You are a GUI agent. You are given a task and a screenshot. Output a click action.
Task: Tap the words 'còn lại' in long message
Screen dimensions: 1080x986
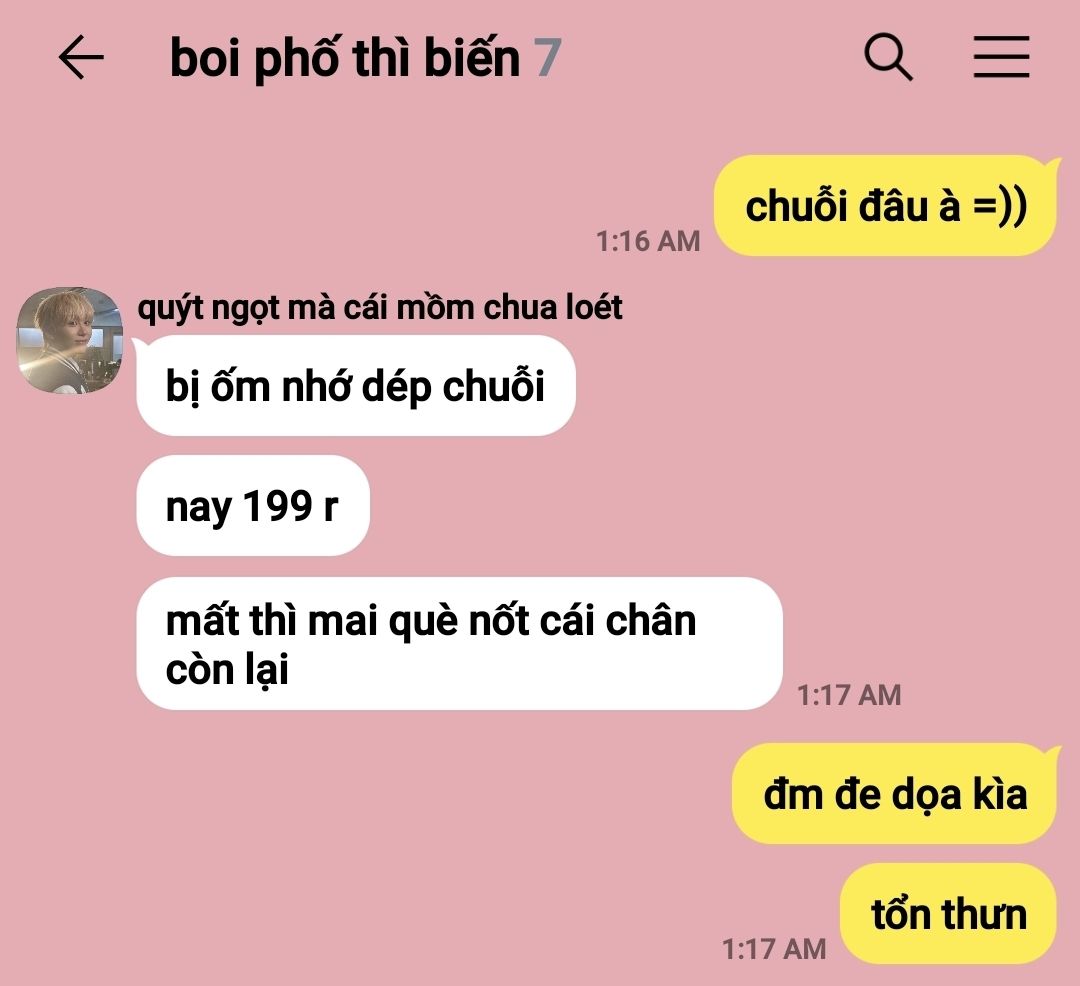point(227,669)
